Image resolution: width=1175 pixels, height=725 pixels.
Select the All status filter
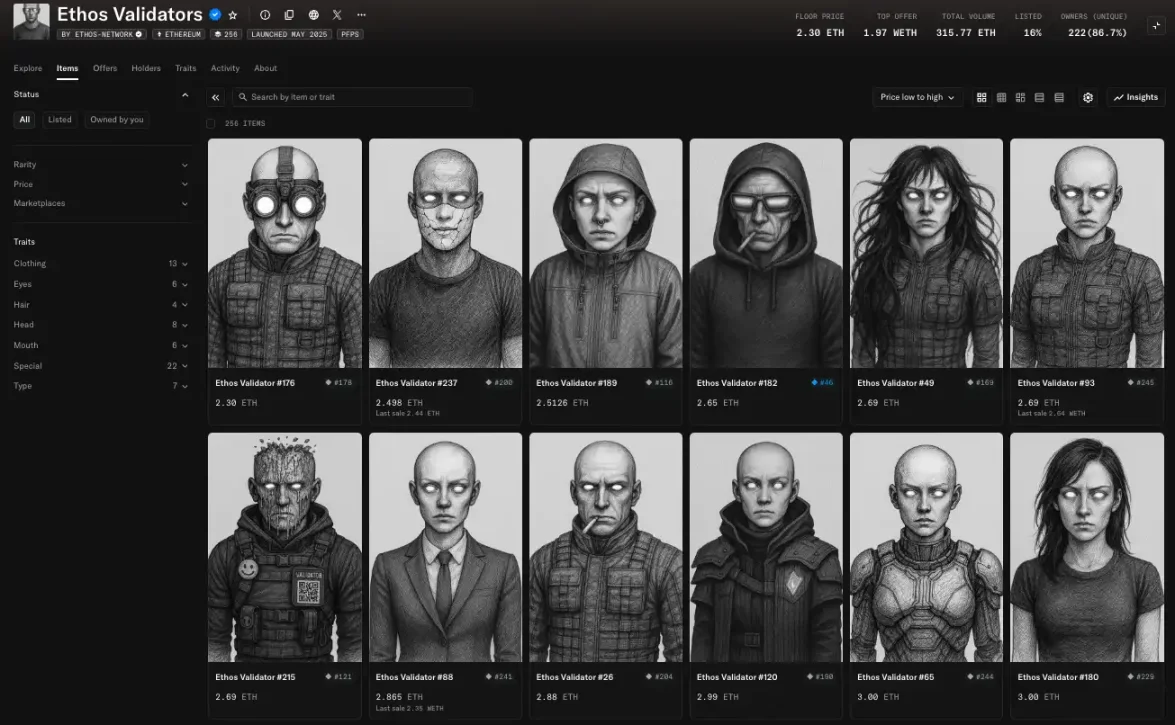(25, 120)
